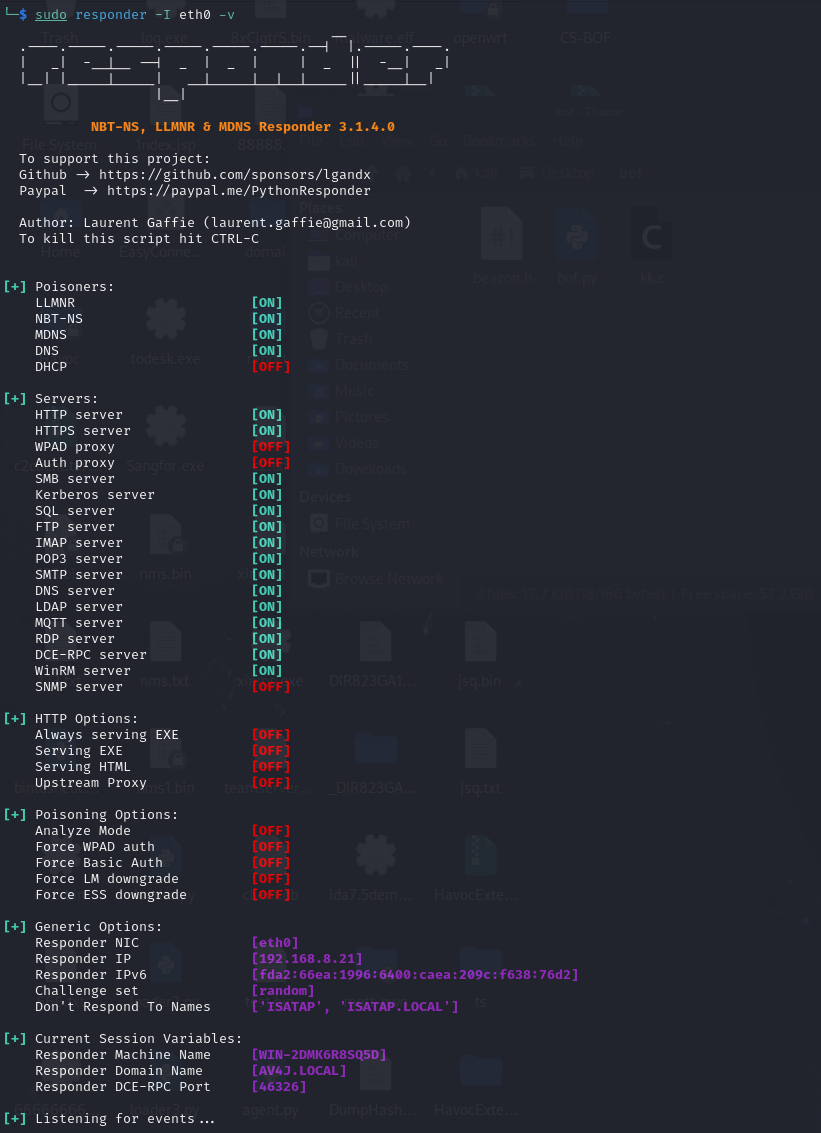Click the machine name WIN-2DMK6R8SQ5D
Screen dimensions: 821x1133
(319, 1055)
